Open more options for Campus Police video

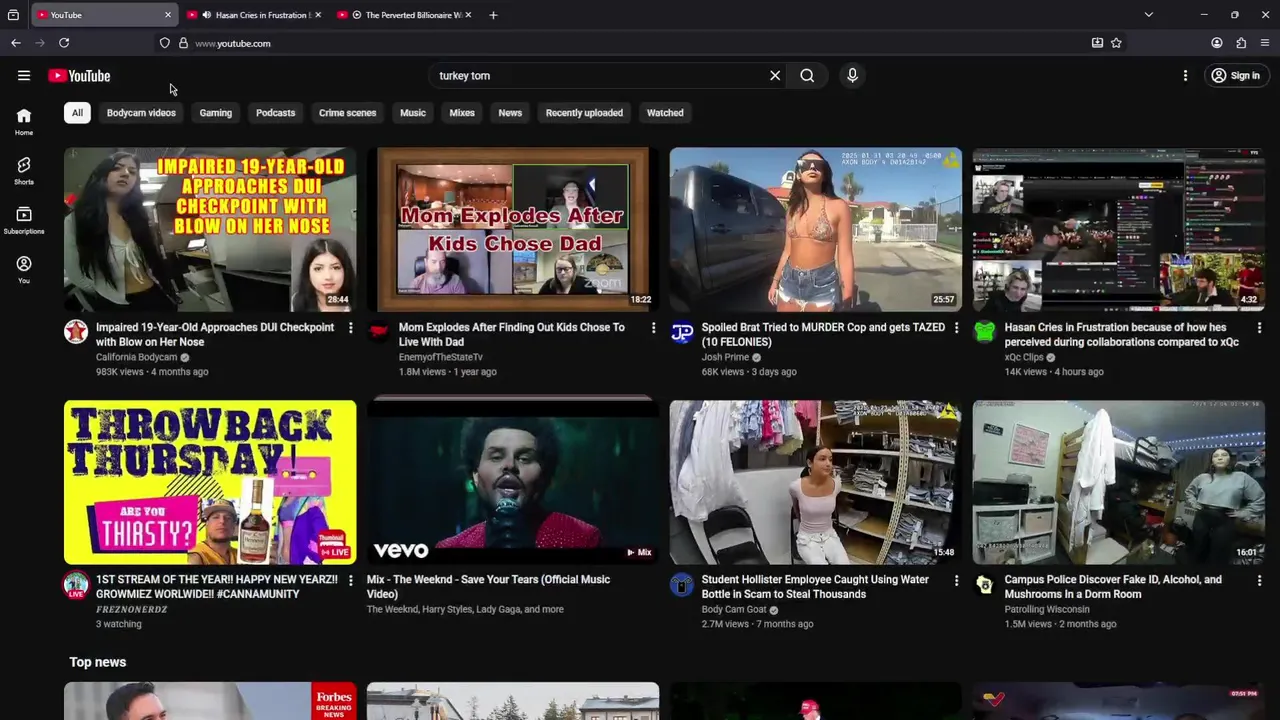[x=1259, y=580]
